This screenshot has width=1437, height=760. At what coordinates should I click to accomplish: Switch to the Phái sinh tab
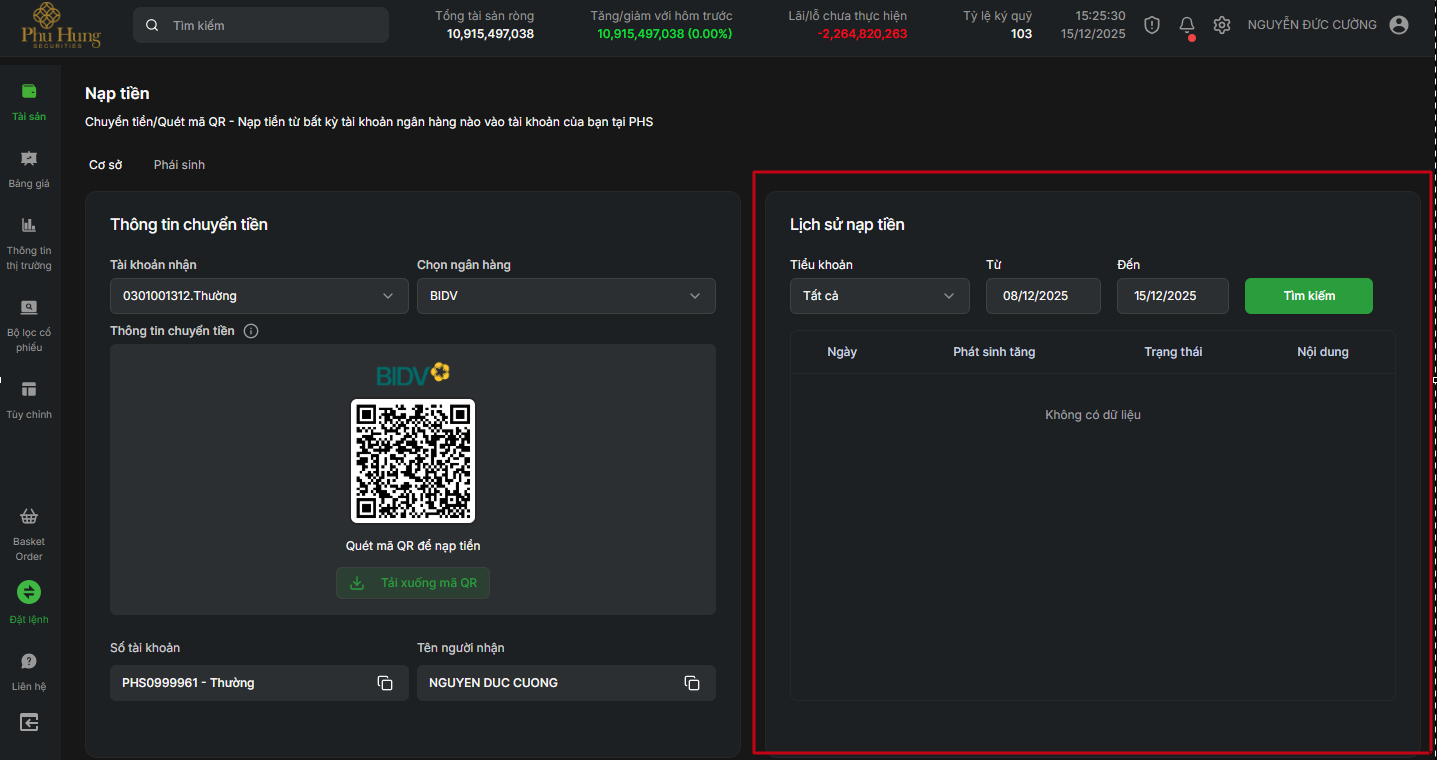[179, 165]
